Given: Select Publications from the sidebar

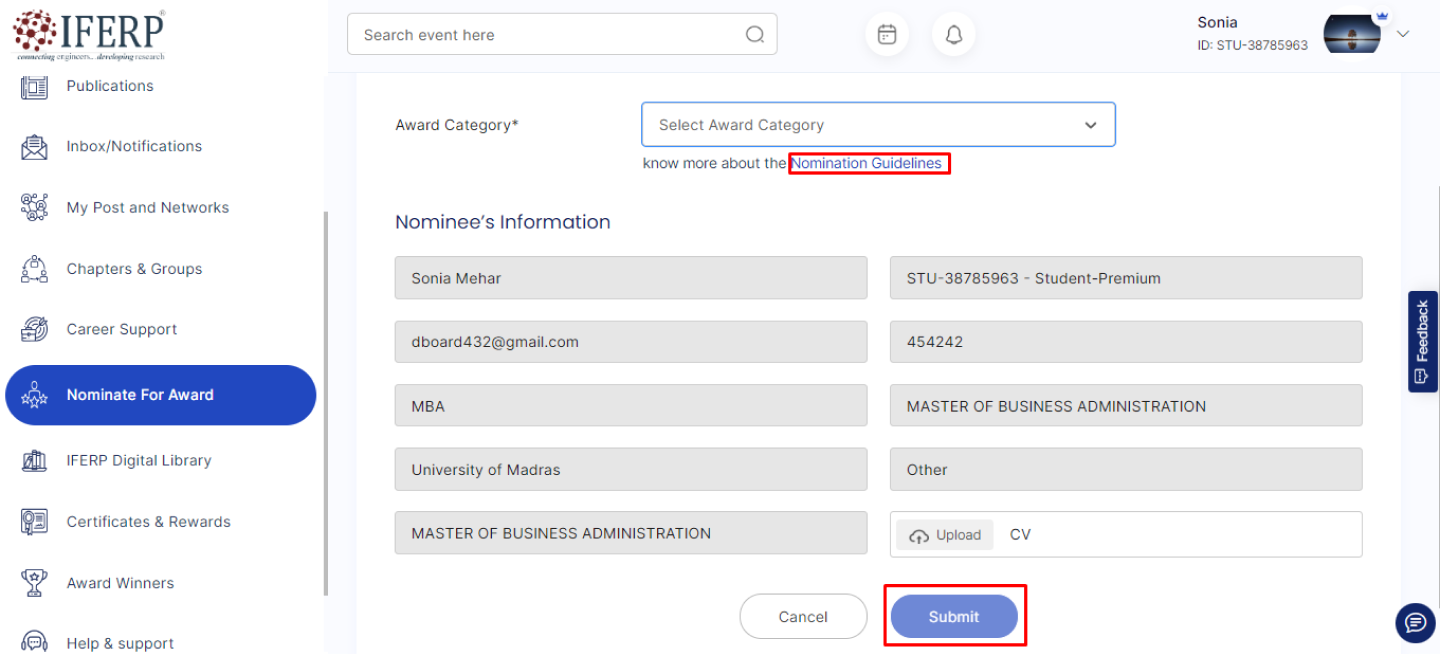Looking at the screenshot, I should pyautogui.click(x=110, y=86).
